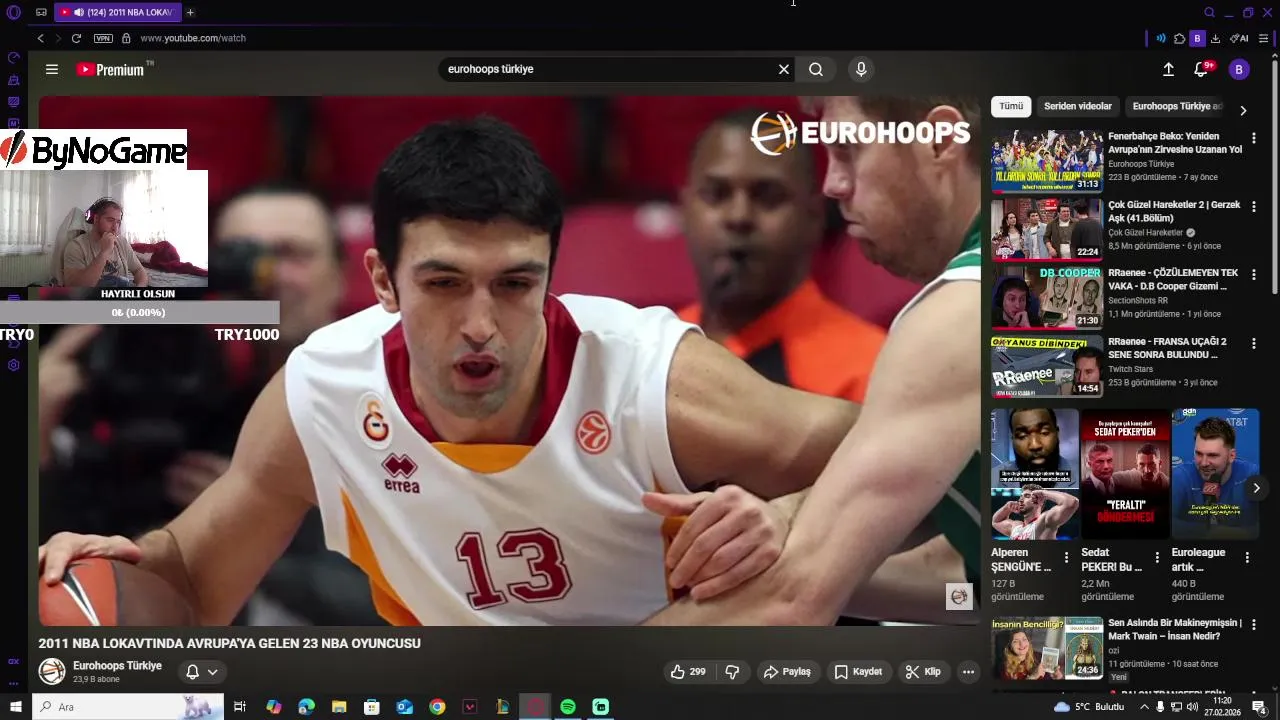Dislike the video
This screenshot has width=1280, height=720.
[x=732, y=672]
